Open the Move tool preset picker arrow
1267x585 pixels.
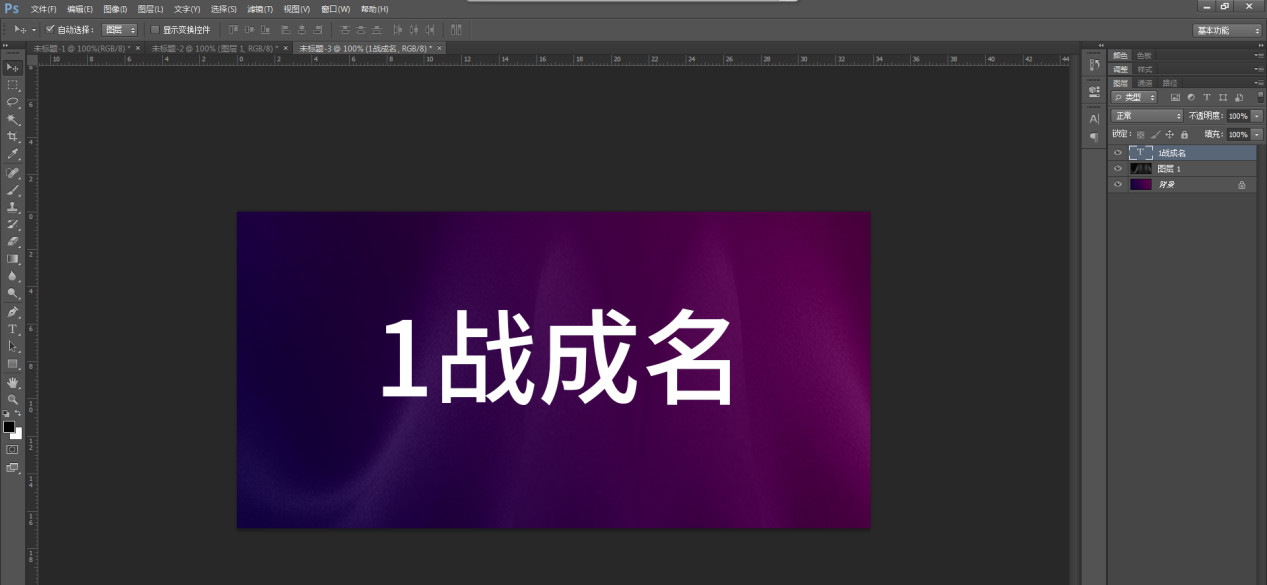pyautogui.click(x=34, y=30)
